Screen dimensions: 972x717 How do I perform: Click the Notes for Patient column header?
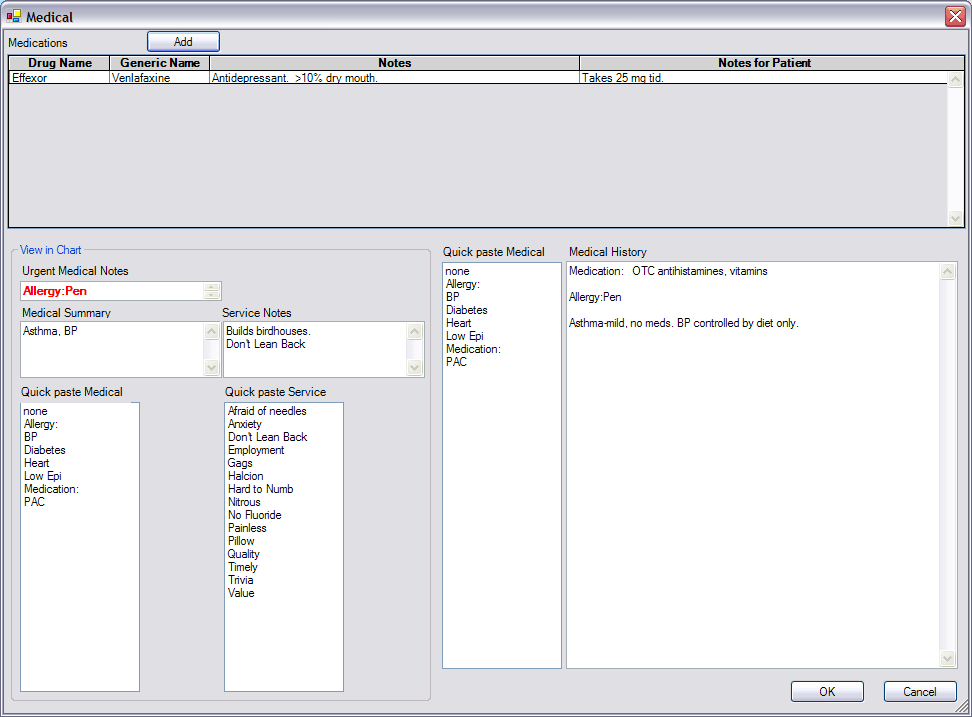(x=764, y=63)
